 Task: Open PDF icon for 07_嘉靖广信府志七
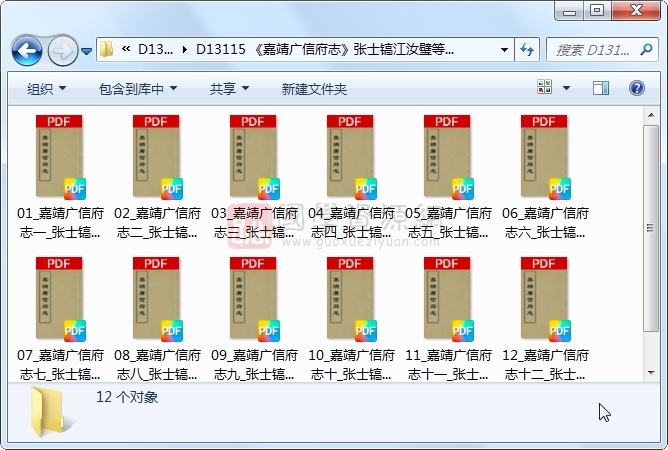pyautogui.click(x=60, y=299)
